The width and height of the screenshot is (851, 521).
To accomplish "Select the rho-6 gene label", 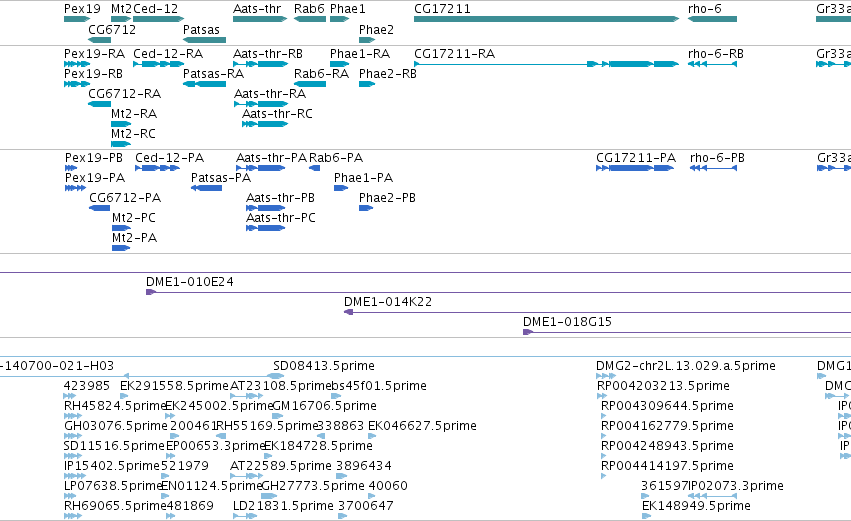I will coord(704,9).
